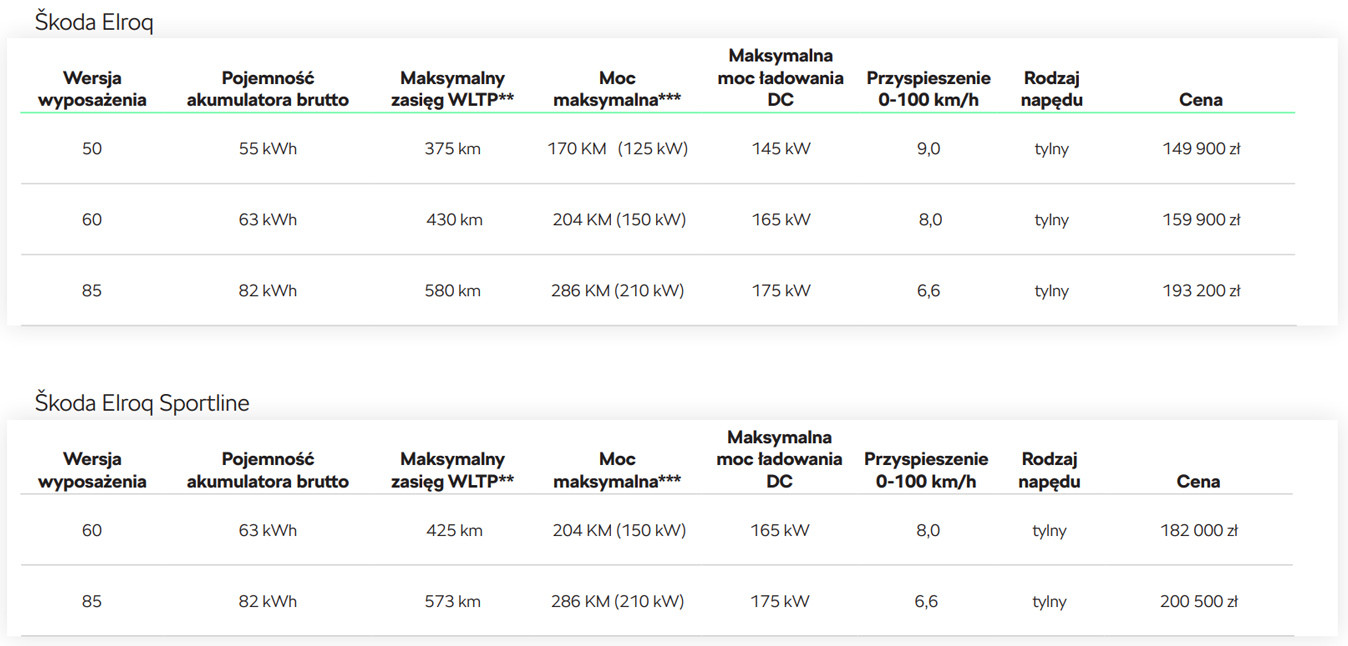Click the 193 200 zł price
The height and width of the screenshot is (646, 1348).
point(1201,291)
